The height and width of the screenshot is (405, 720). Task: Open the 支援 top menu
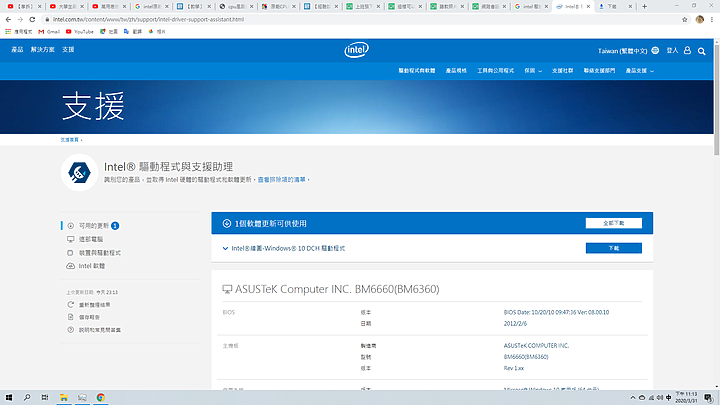coord(68,50)
